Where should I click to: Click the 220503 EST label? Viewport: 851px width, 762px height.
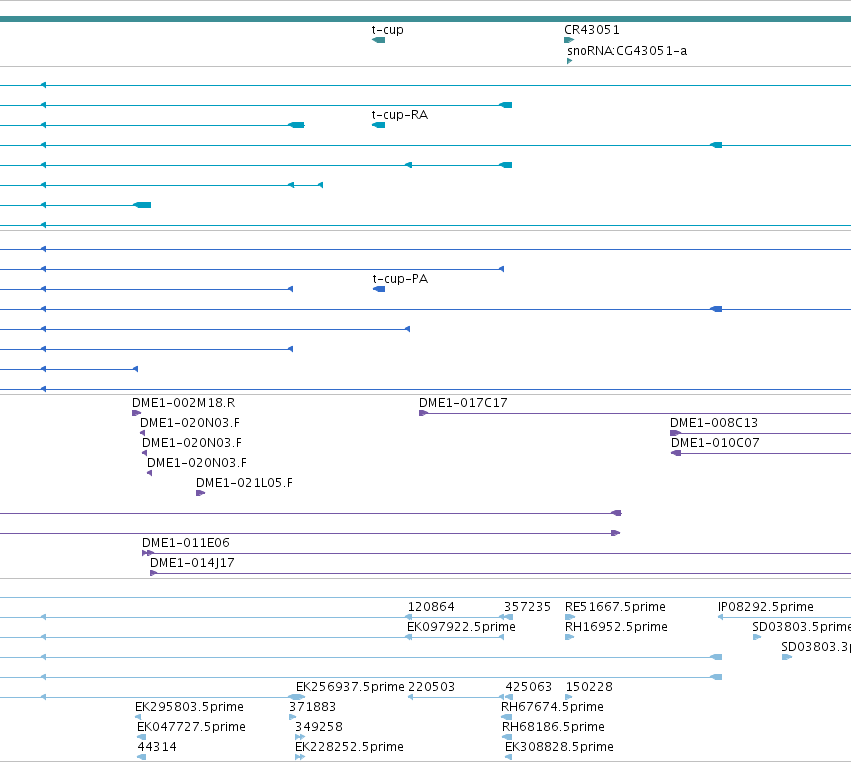point(431,687)
